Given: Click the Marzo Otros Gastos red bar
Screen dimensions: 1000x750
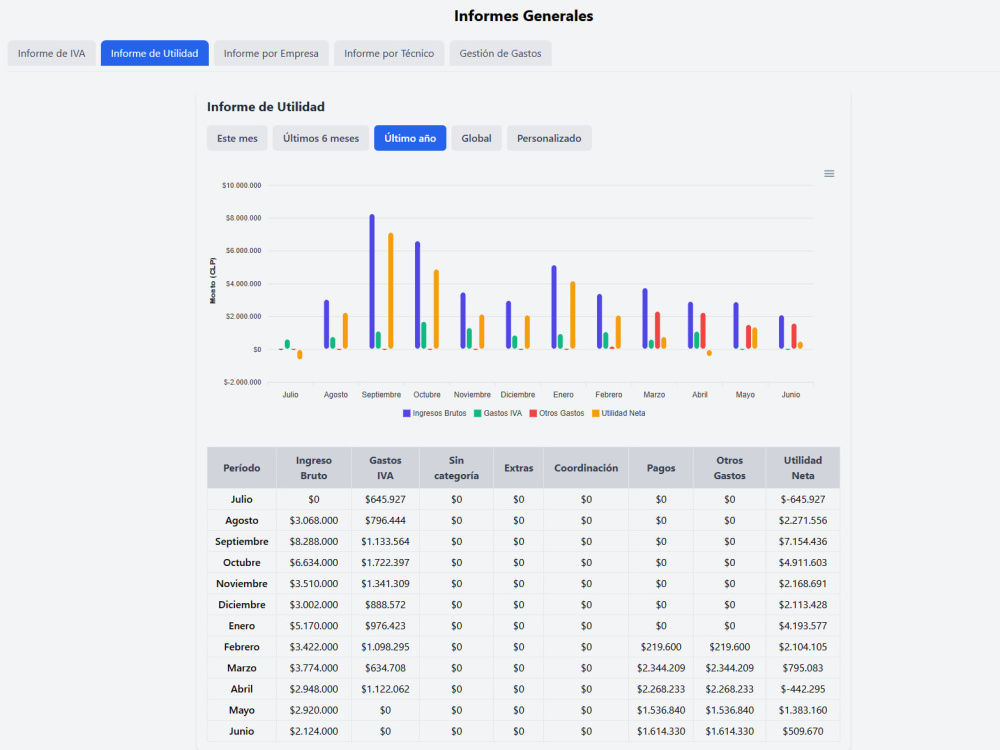Looking at the screenshot, I should 658,330.
